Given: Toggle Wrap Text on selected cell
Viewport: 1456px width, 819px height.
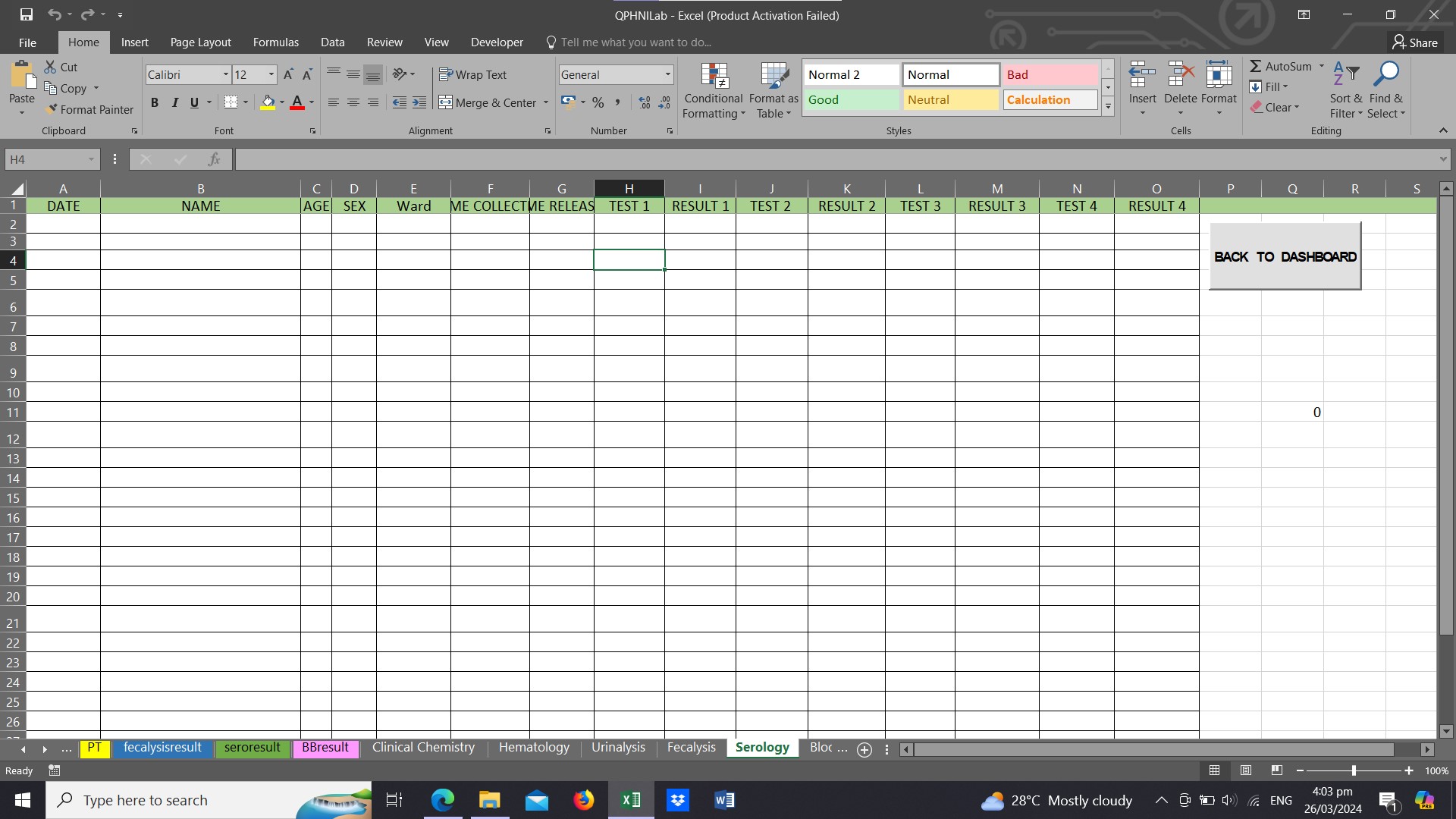Looking at the screenshot, I should [472, 74].
